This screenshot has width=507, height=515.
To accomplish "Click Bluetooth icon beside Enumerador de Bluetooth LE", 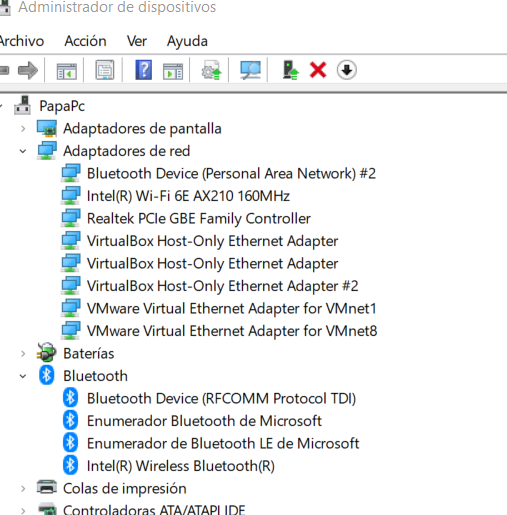I will pyautogui.click(x=70, y=443).
